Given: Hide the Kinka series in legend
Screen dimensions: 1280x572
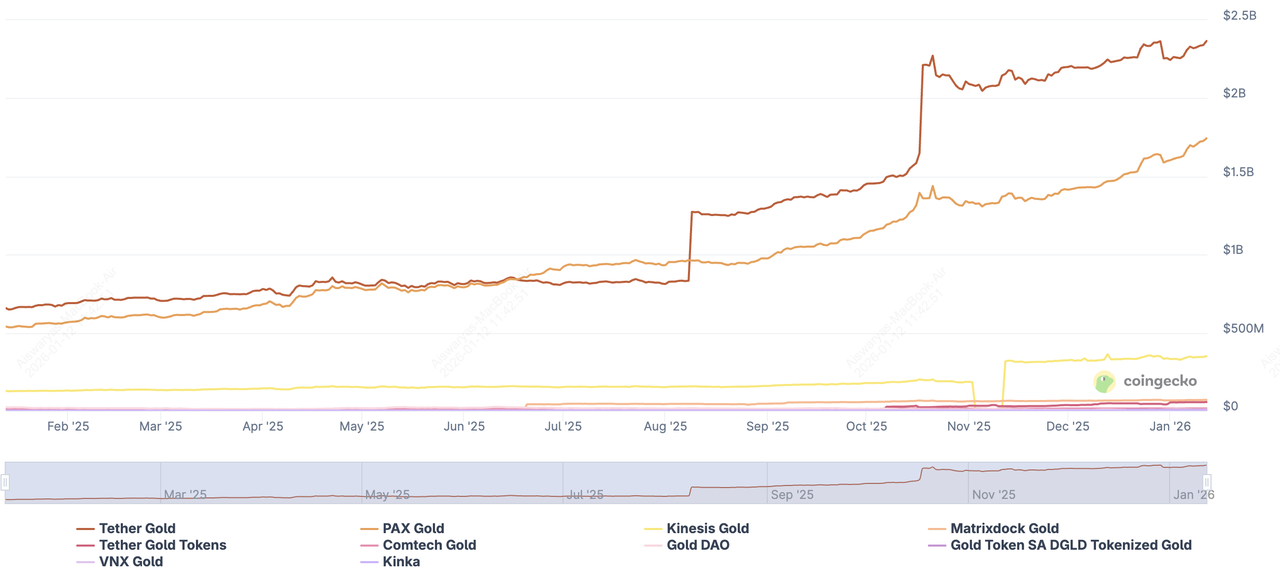Looking at the screenshot, I should 401,562.
